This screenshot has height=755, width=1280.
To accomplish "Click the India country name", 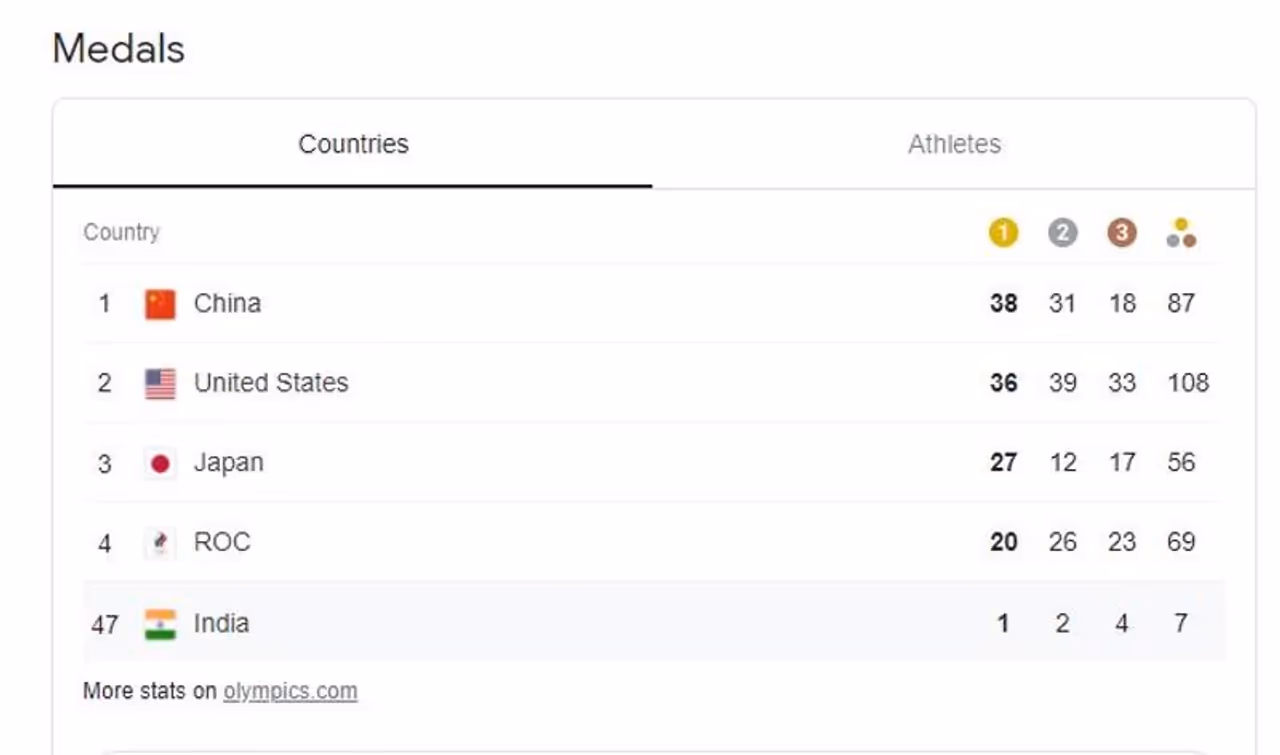I will [221, 623].
